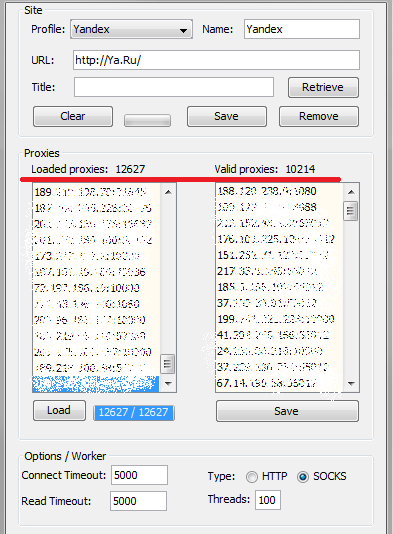Click the Load proxies button
Image resolution: width=393 pixels, height=534 pixels.
click(x=59, y=410)
